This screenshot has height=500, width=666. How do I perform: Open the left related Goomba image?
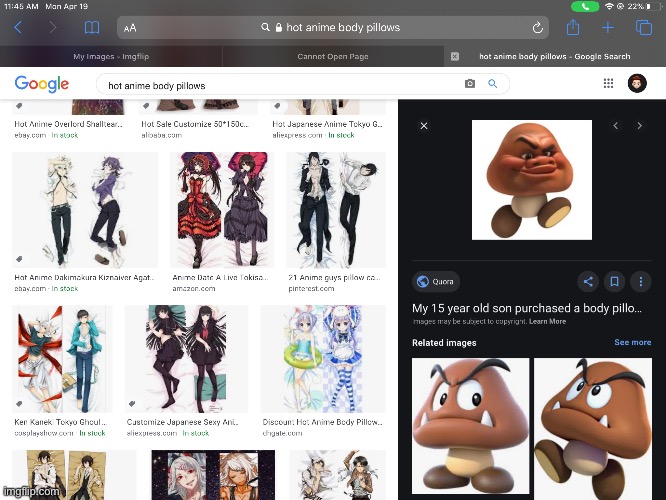(471, 426)
